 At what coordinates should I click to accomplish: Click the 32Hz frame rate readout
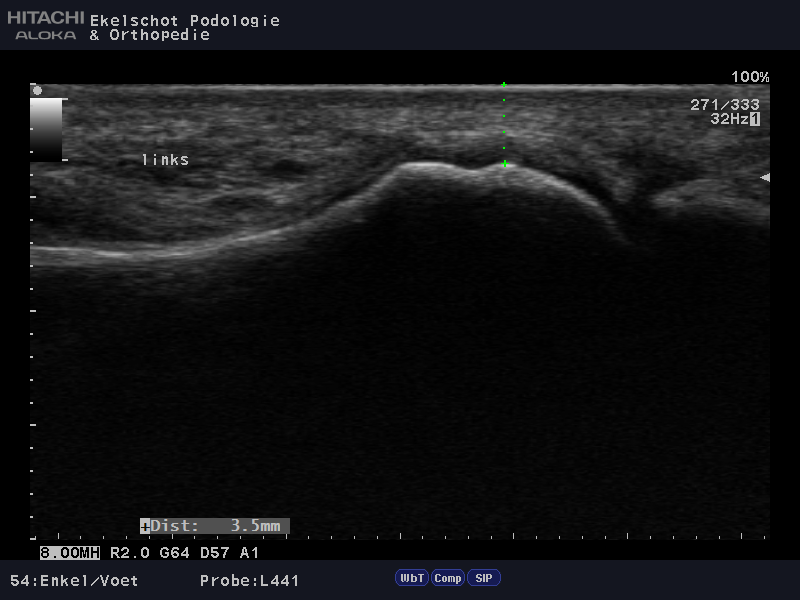click(730, 119)
